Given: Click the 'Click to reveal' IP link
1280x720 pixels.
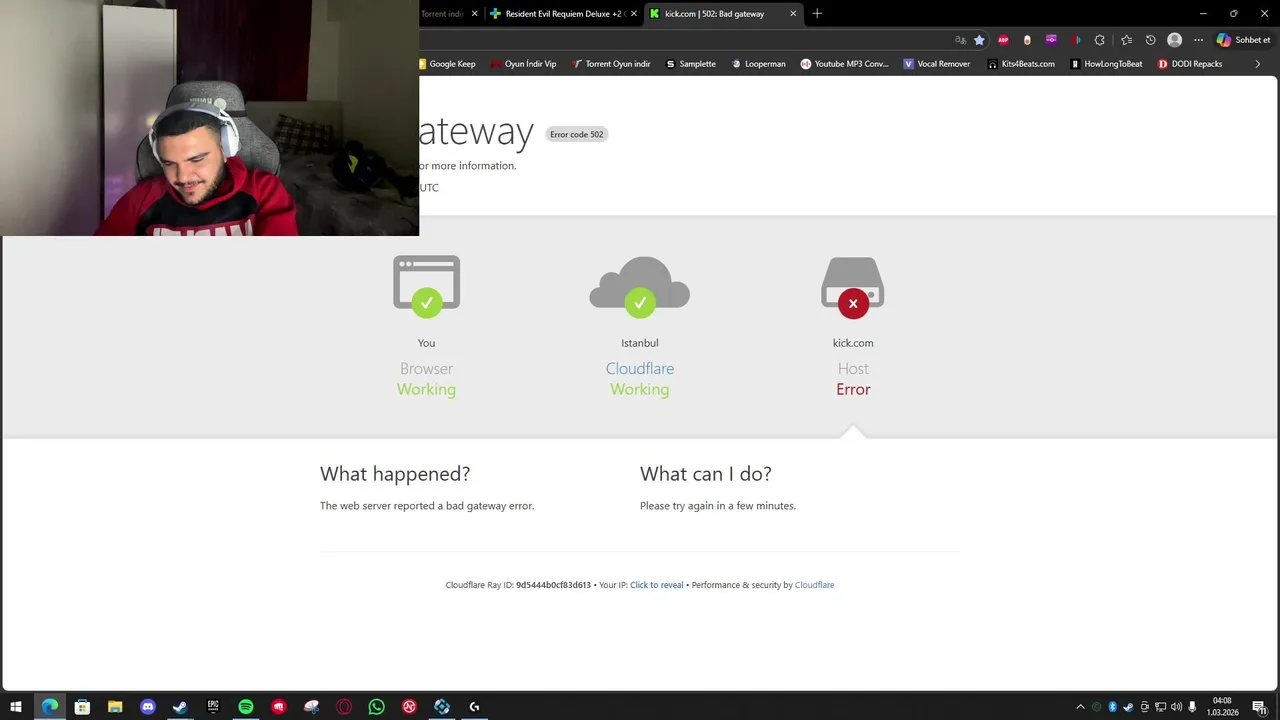Looking at the screenshot, I should point(656,585).
